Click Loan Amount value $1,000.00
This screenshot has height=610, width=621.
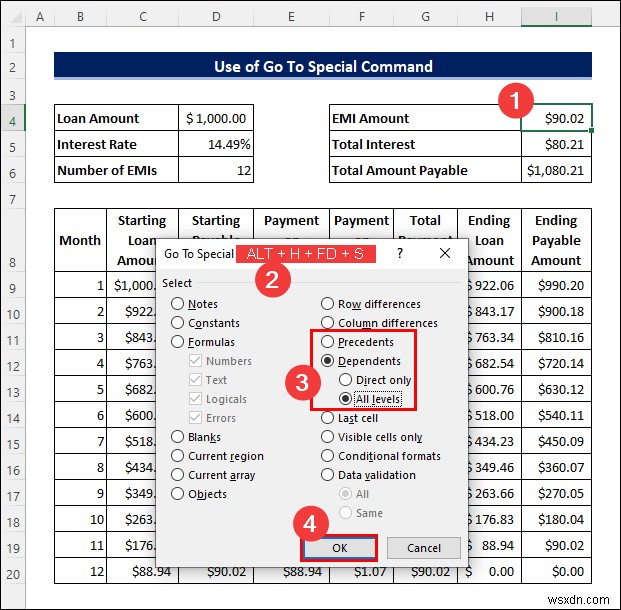tap(216, 118)
